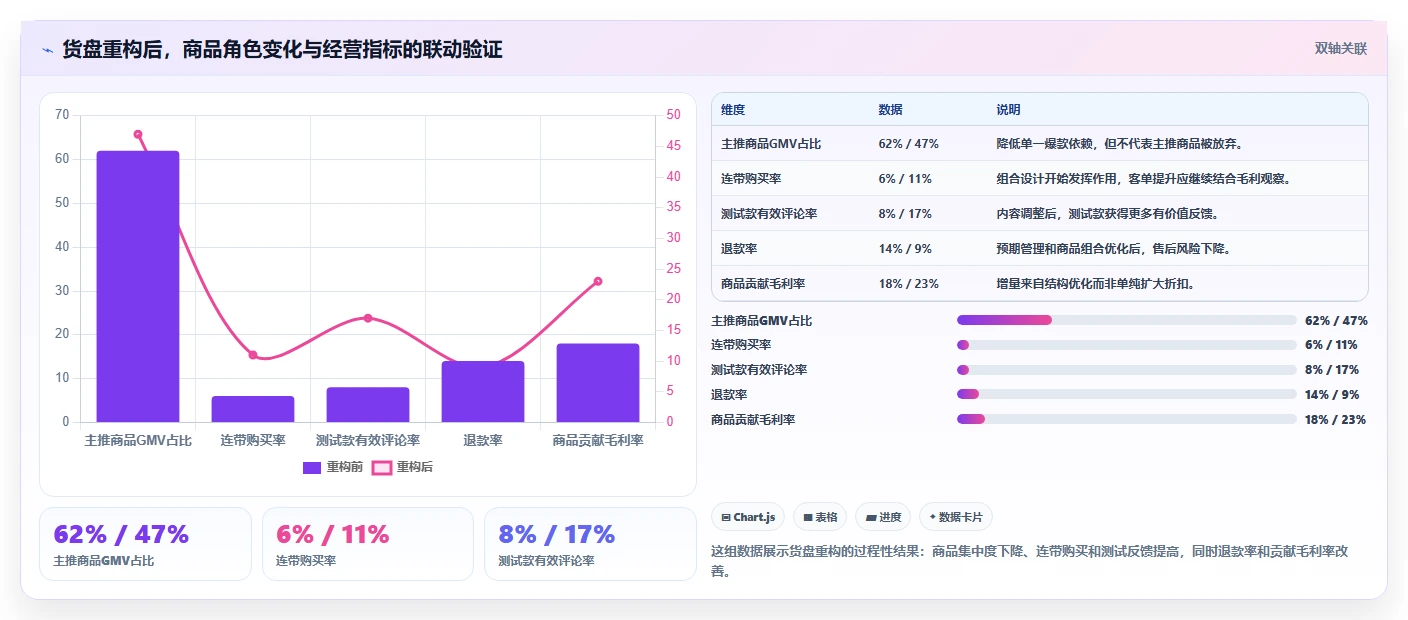
Task: Click the 测试款有效评论率 progress bar
Action: pos(1127,370)
